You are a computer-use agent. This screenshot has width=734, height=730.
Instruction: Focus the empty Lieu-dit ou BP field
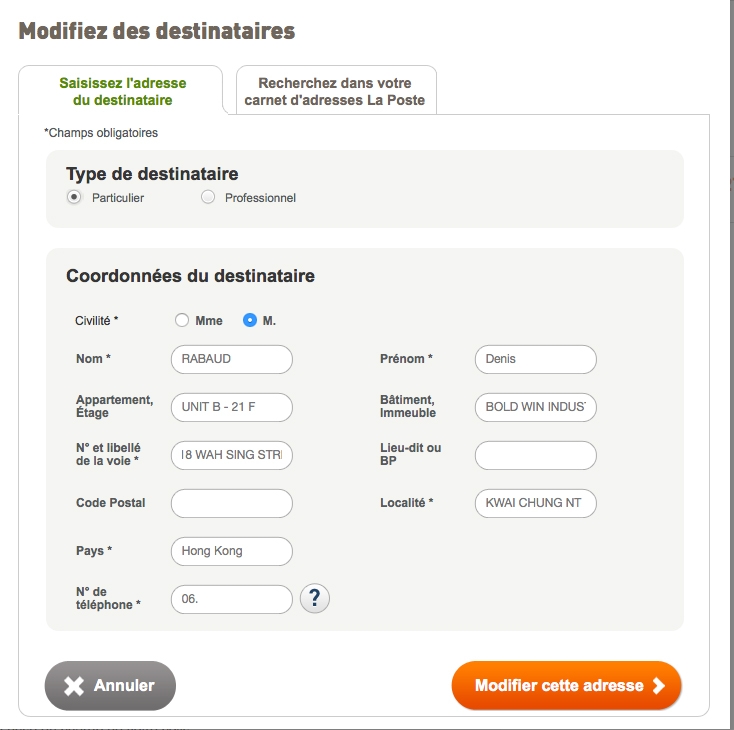click(535, 455)
